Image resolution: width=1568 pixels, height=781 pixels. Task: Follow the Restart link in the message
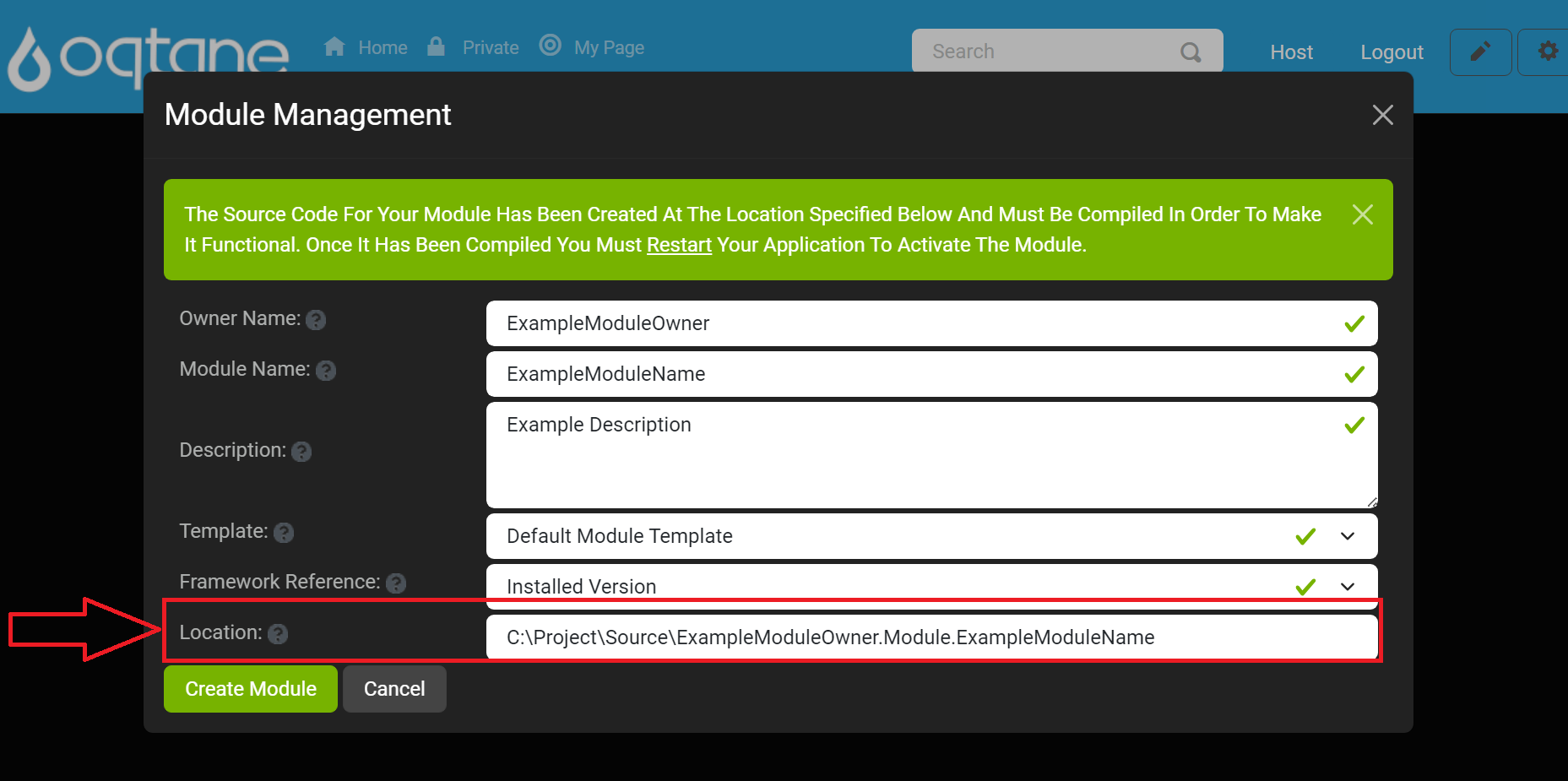(x=679, y=245)
